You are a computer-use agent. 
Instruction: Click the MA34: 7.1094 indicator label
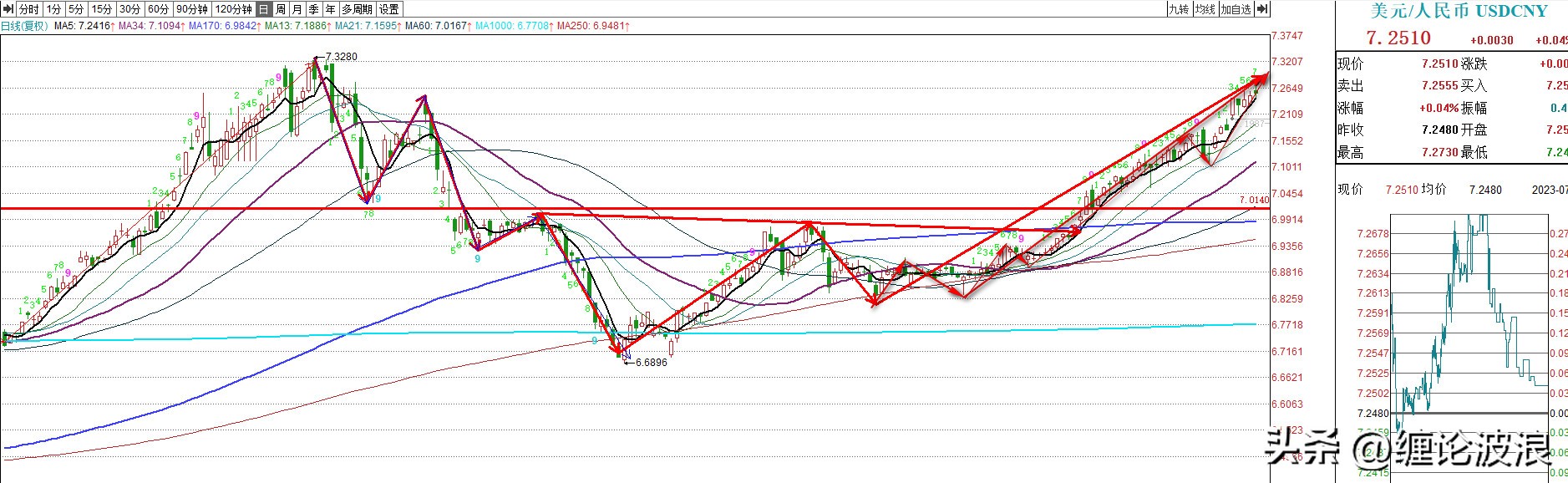[152, 26]
